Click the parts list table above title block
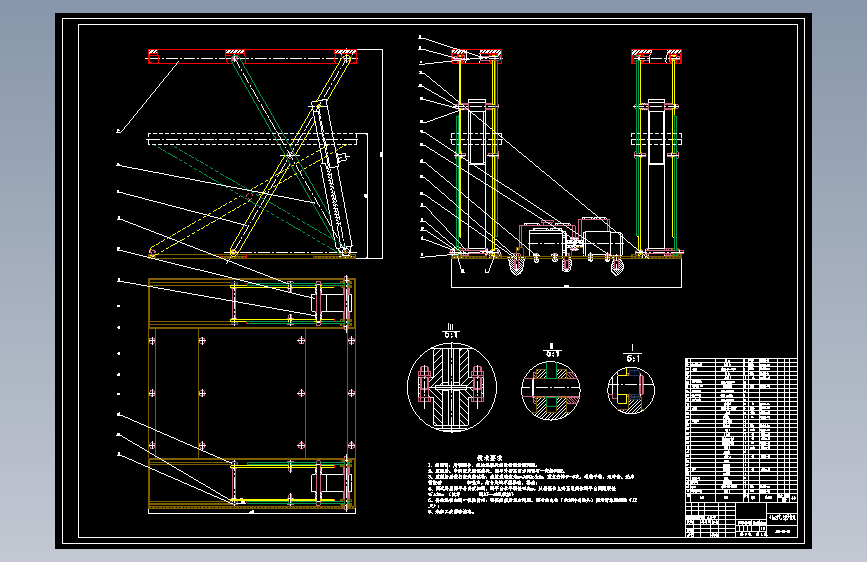The width and height of the screenshot is (867, 562). pos(741,430)
